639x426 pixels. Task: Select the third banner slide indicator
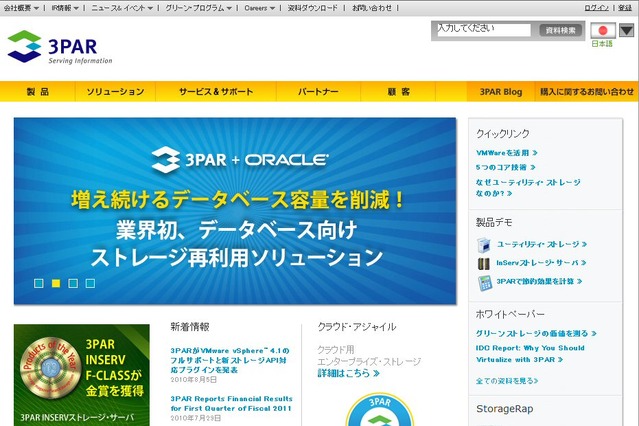tap(73, 283)
